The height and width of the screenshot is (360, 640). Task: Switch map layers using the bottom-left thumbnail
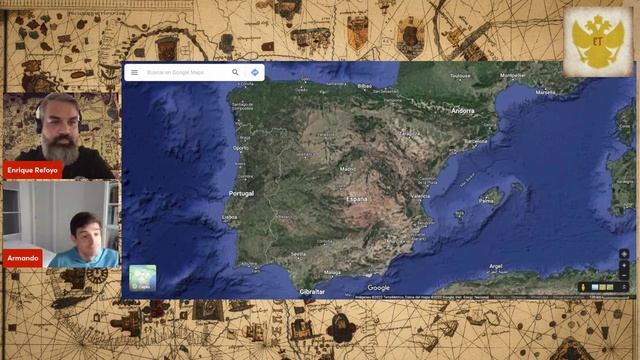[142, 278]
